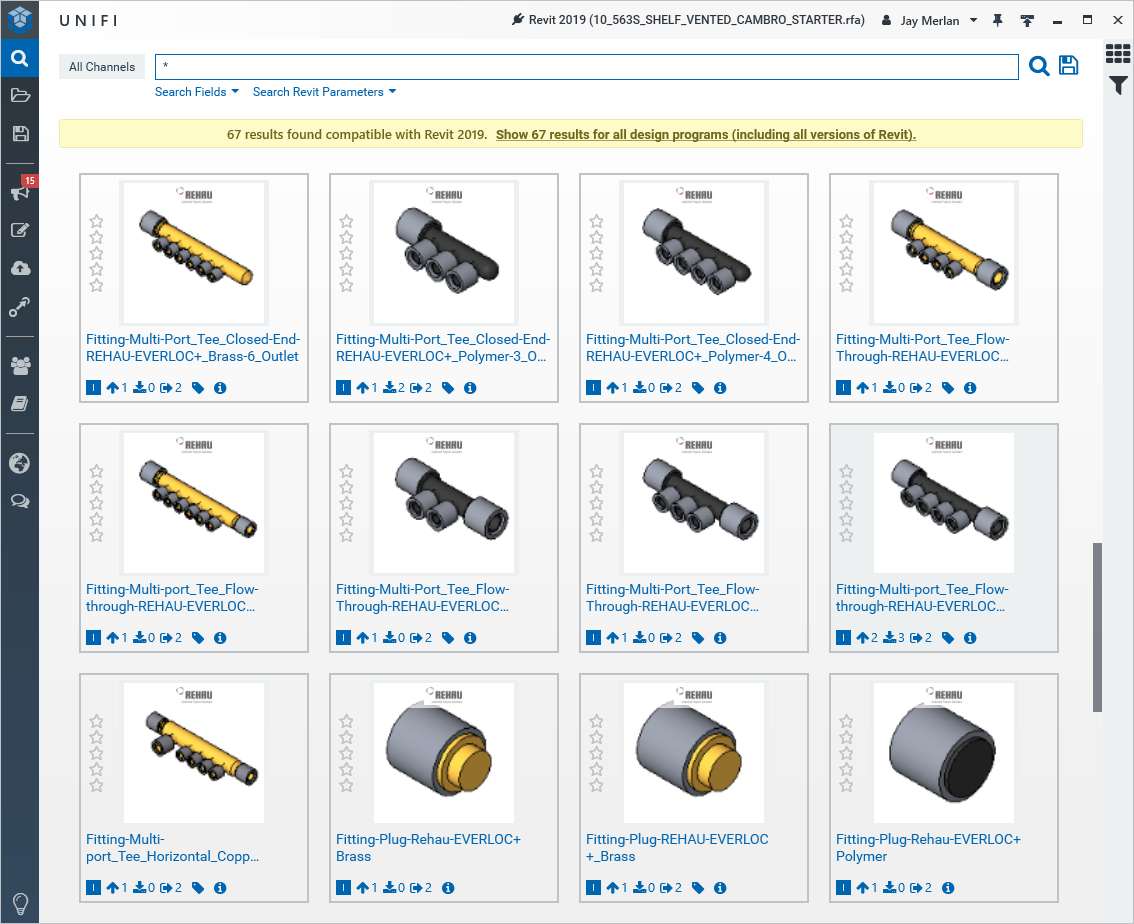Open Fitting-Multi-port_Tee_Horizontal_Copp title link
The height and width of the screenshot is (924, 1134).
pyautogui.click(x=172, y=848)
